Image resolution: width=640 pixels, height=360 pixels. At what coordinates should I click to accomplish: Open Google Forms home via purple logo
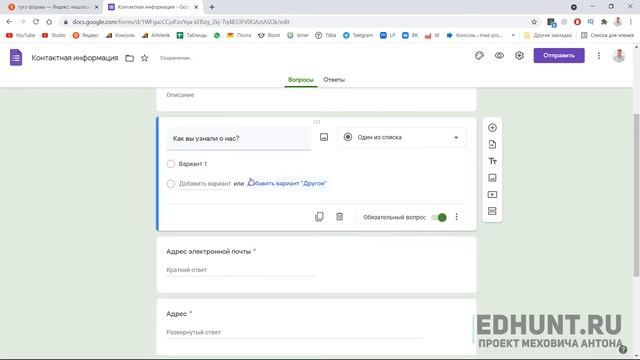[x=16, y=58]
